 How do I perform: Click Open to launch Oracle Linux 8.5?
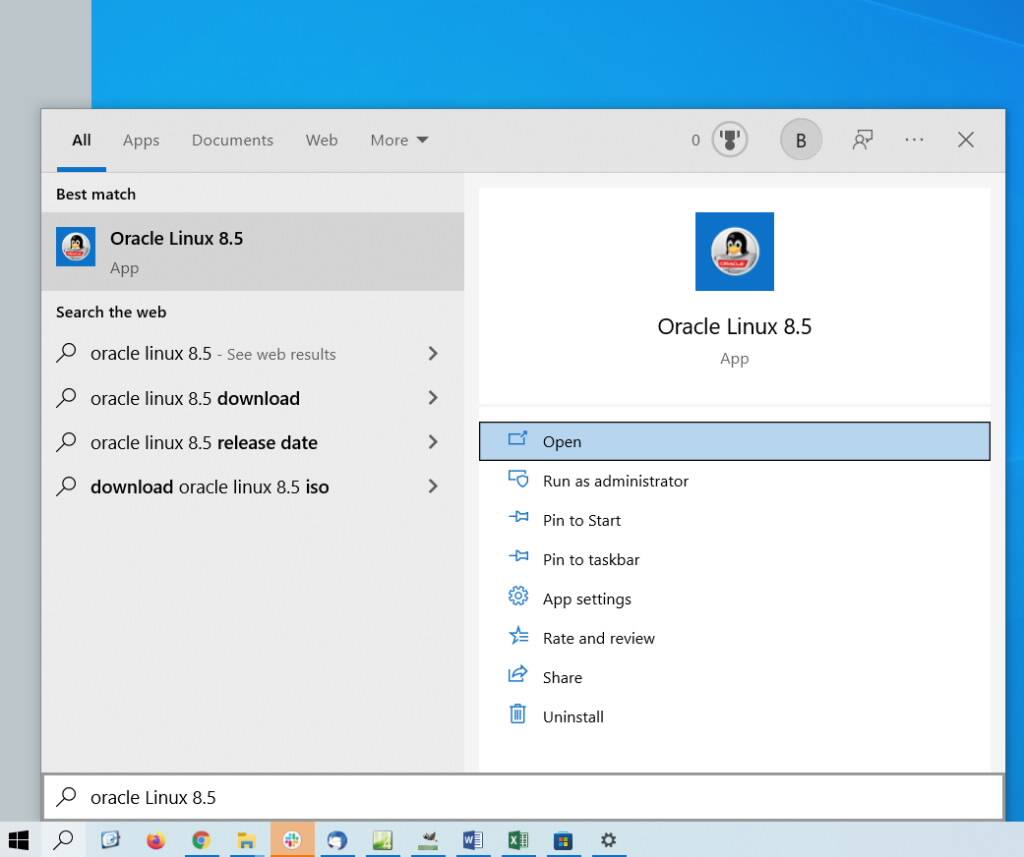tap(562, 441)
